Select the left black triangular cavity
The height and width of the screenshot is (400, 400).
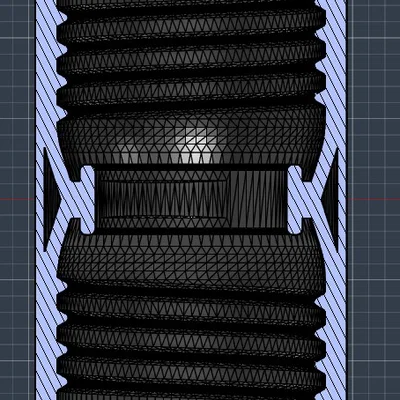click(51, 199)
